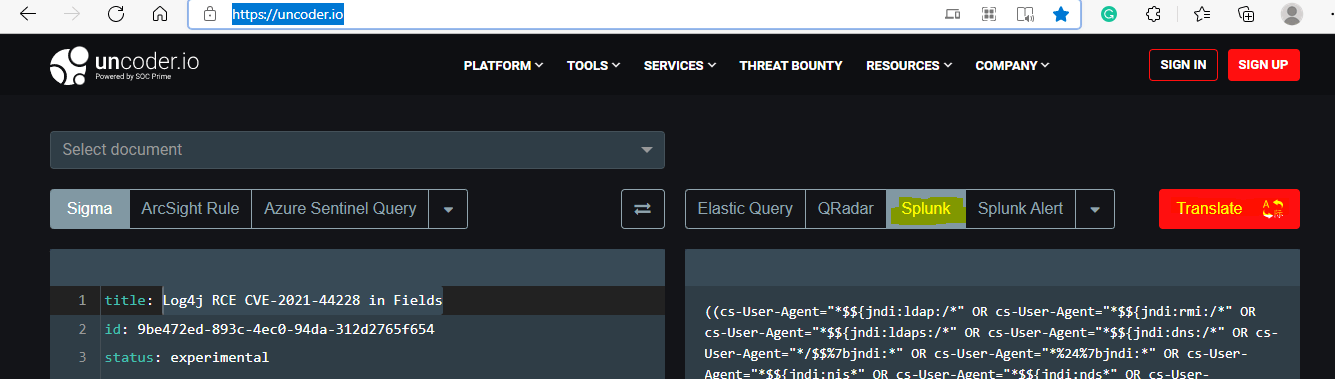Go back to the previous page
1335x379 pixels.
[28, 15]
